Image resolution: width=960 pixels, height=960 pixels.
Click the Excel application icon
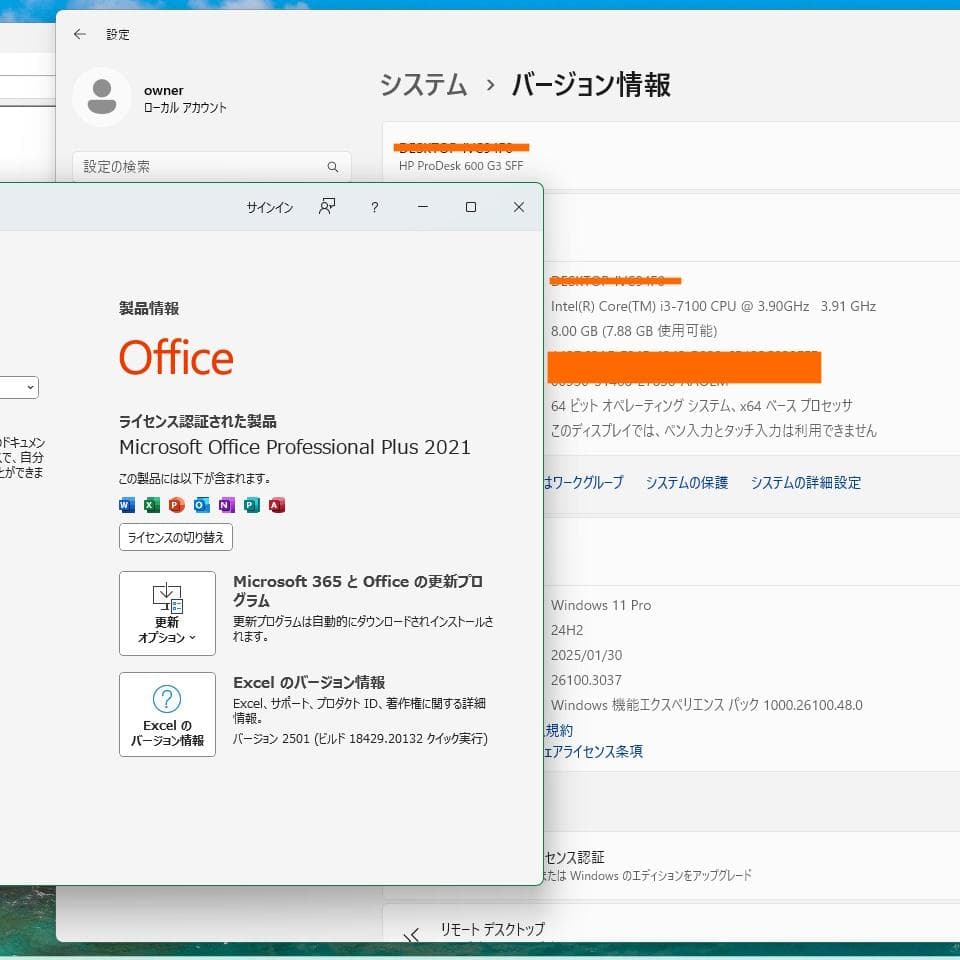(x=149, y=505)
